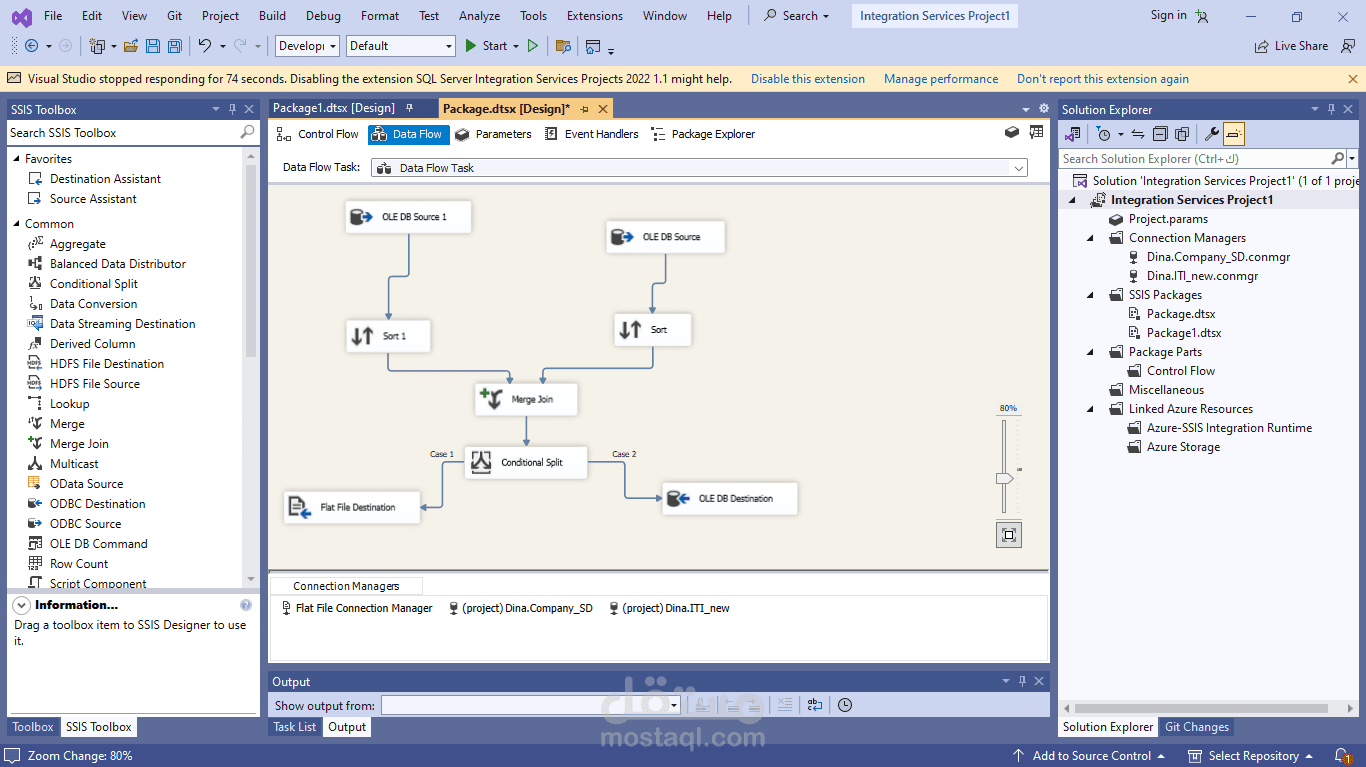Click the Live Share button
This screenshot has width=1366, height=767.
pyautogui.click(x=1291, y=46)
